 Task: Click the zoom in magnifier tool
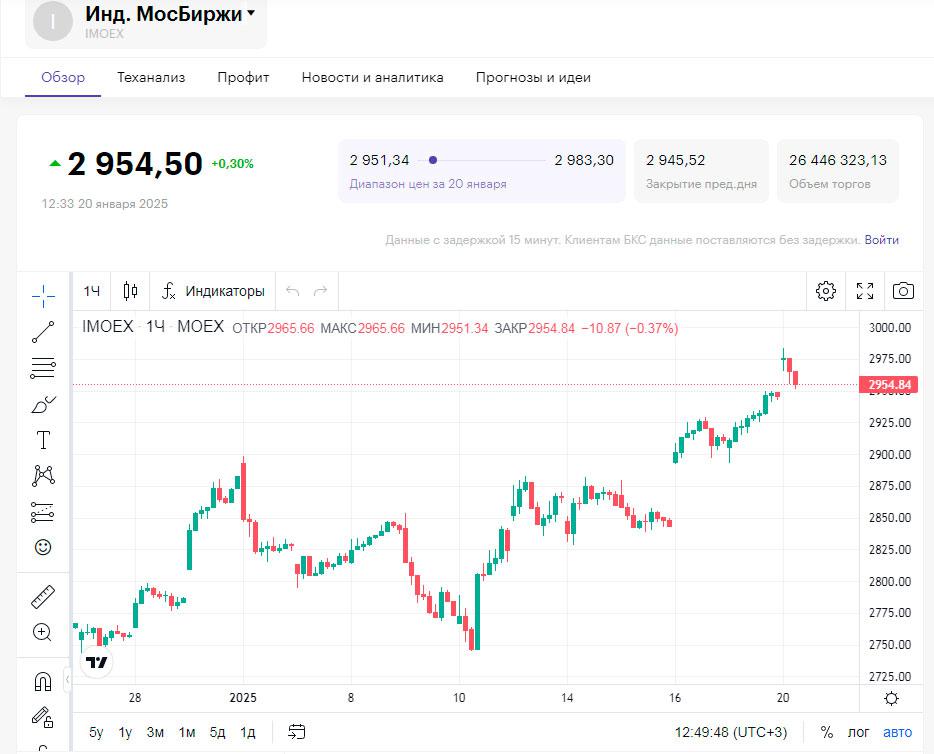coord(43,632)
